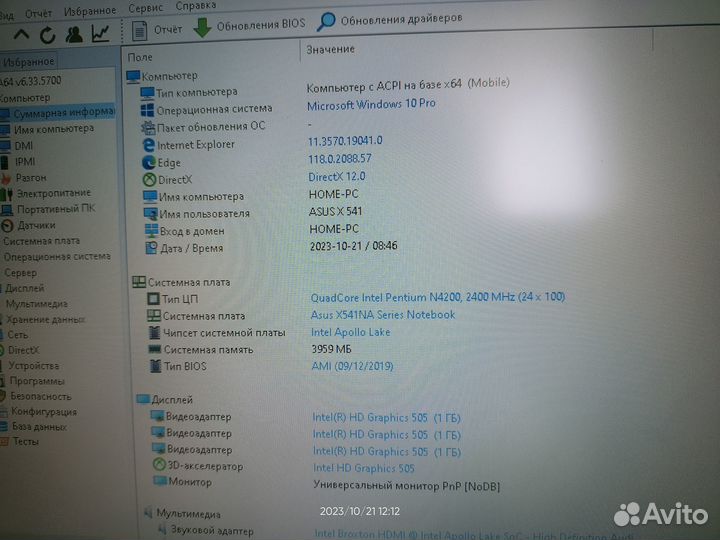Select Имя компьютера in left tree

point(54,129)
